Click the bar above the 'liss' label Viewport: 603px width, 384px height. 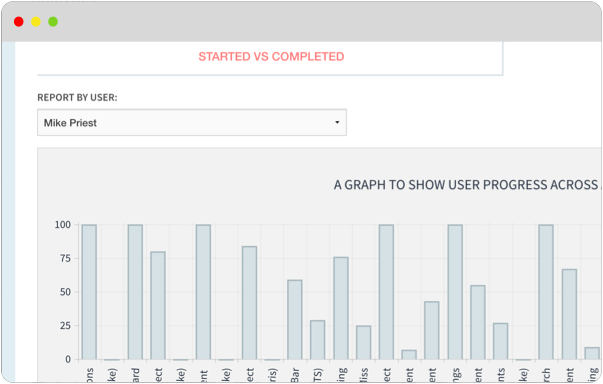pyautogui.click(x=363, y=343)
